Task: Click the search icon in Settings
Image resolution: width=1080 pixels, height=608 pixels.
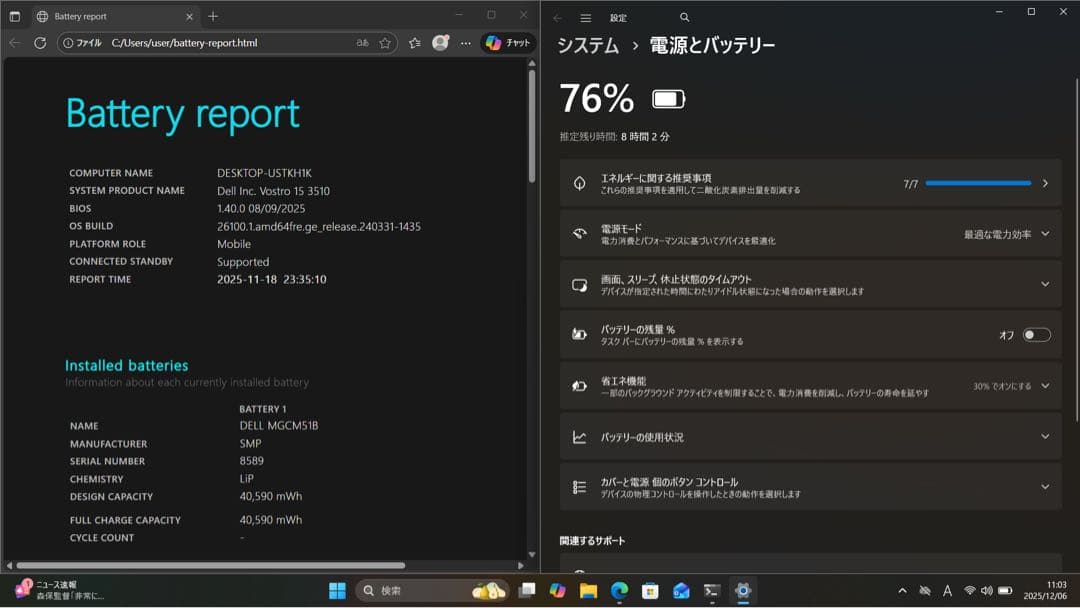Action: tap(684, 18)
